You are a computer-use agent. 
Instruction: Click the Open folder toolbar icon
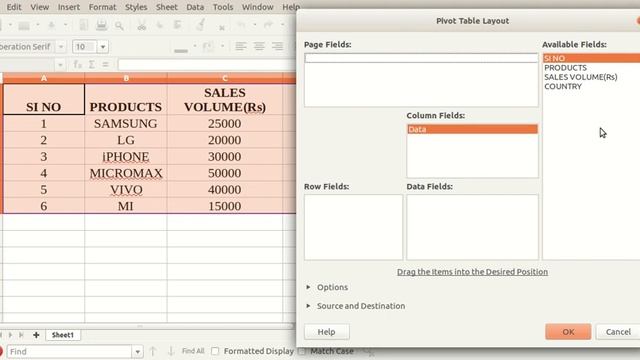tap(24, 26)
